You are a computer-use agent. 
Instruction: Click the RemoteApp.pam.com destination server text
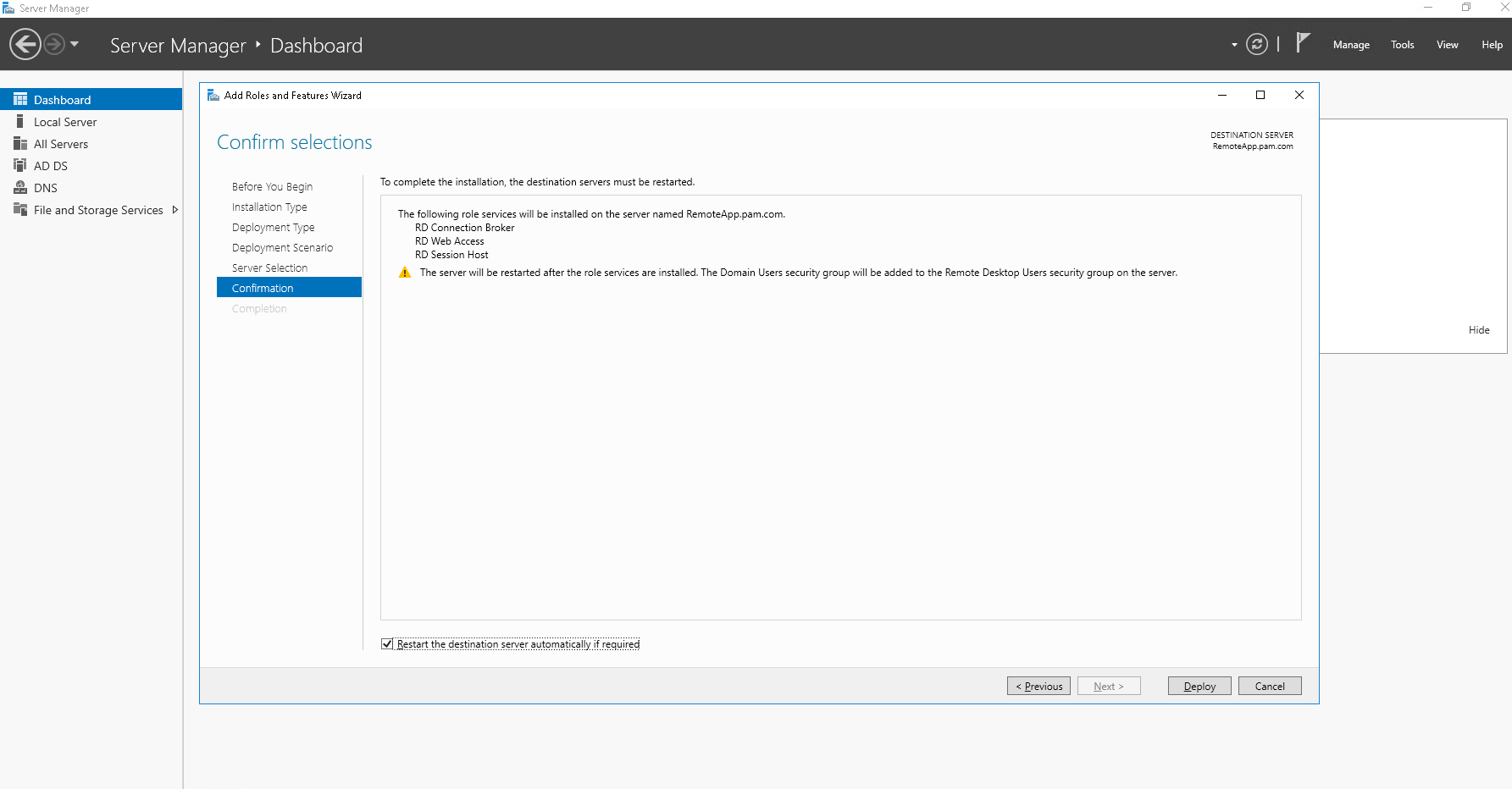pyautogui.click(x=1253, y=146)
